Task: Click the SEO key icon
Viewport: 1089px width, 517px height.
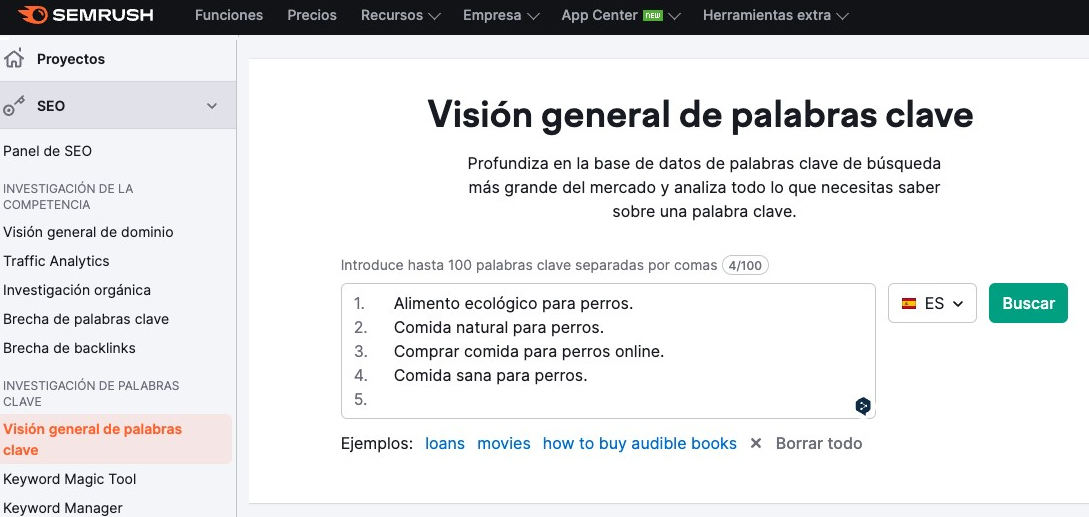Action: 14,106
